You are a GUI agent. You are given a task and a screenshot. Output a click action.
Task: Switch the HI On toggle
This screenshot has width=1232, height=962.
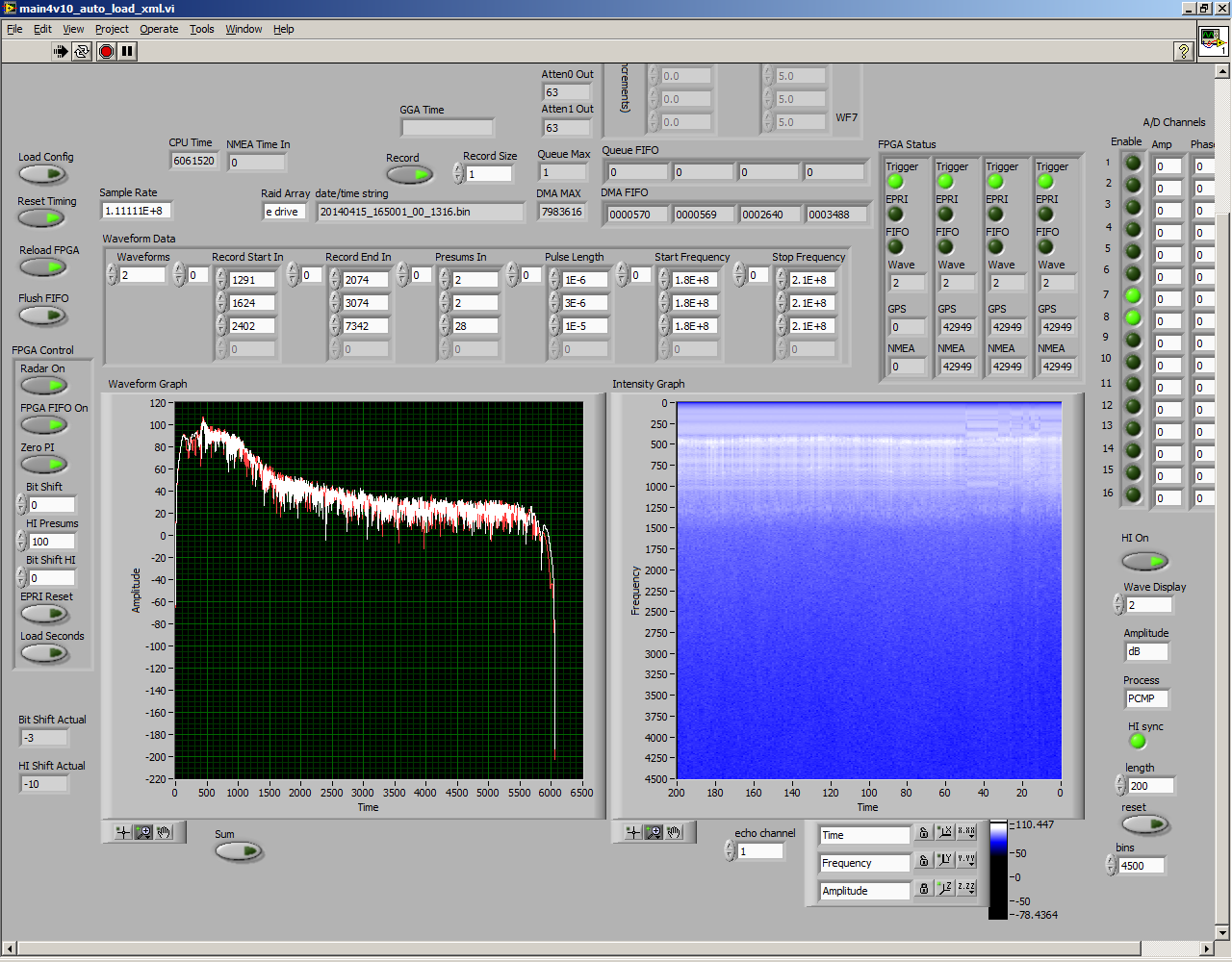pos(1144,561)
